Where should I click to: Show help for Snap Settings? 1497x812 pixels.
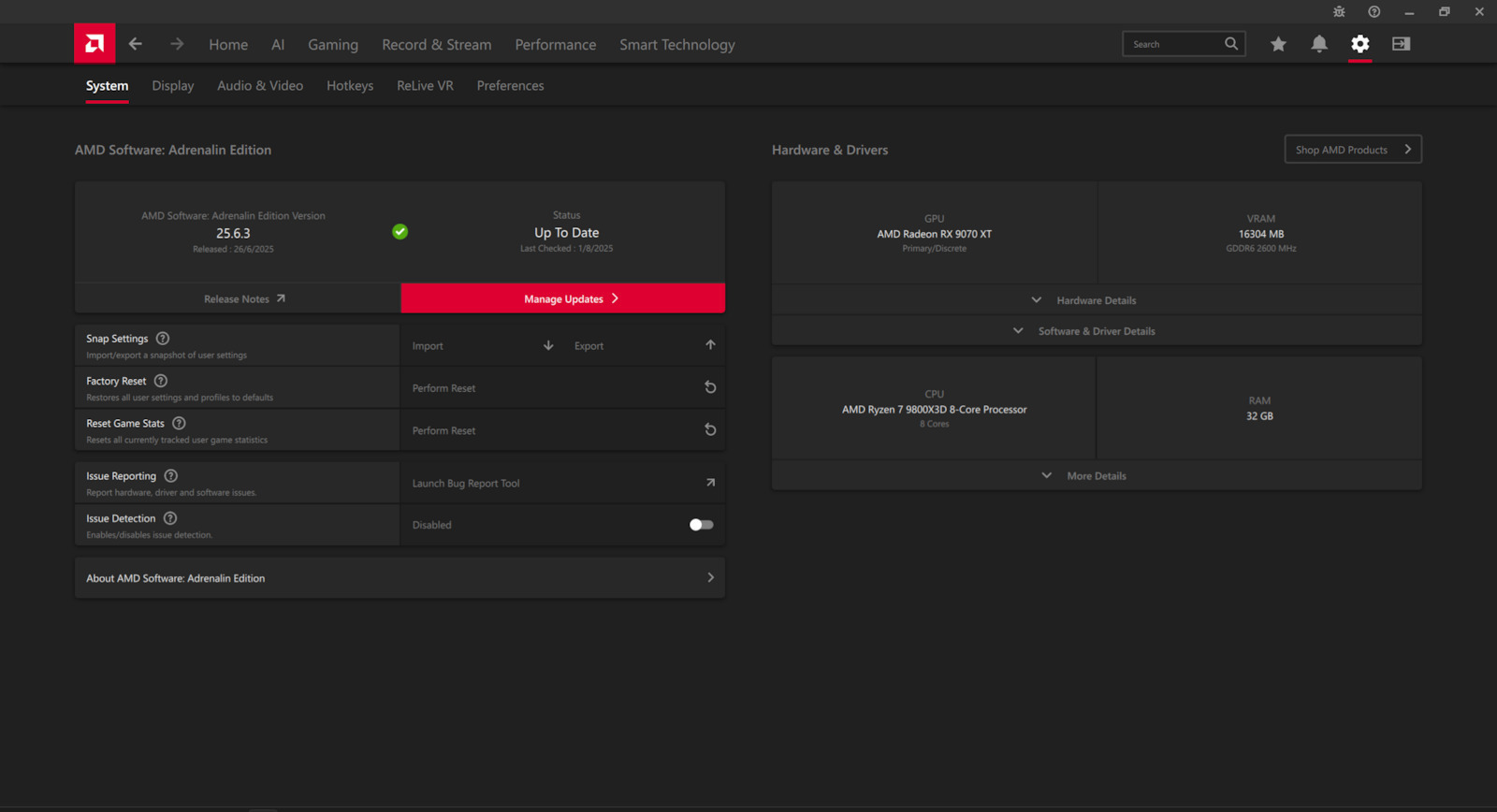(163, 339)
